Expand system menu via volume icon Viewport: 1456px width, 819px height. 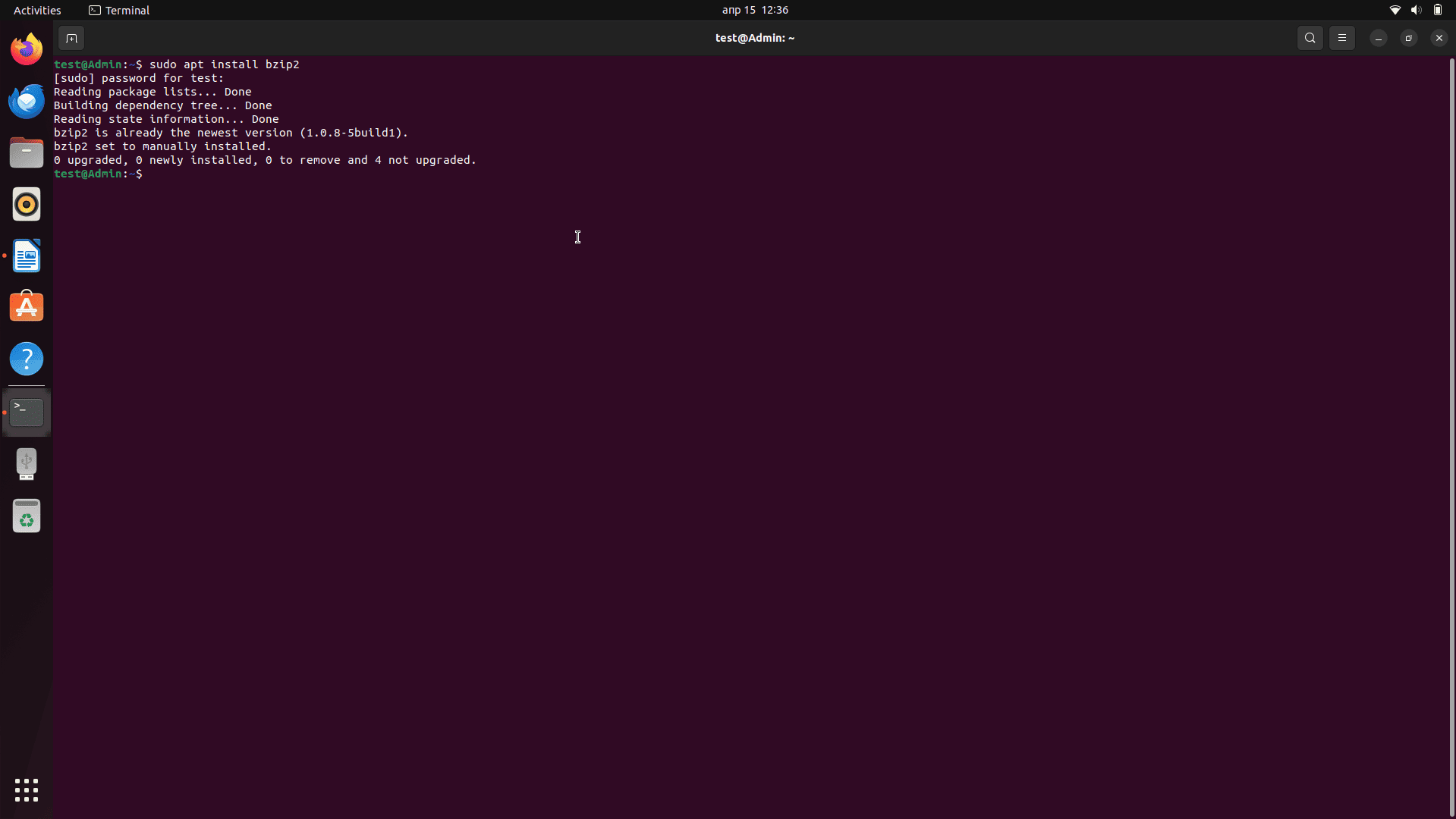(x=1416, y=10)
